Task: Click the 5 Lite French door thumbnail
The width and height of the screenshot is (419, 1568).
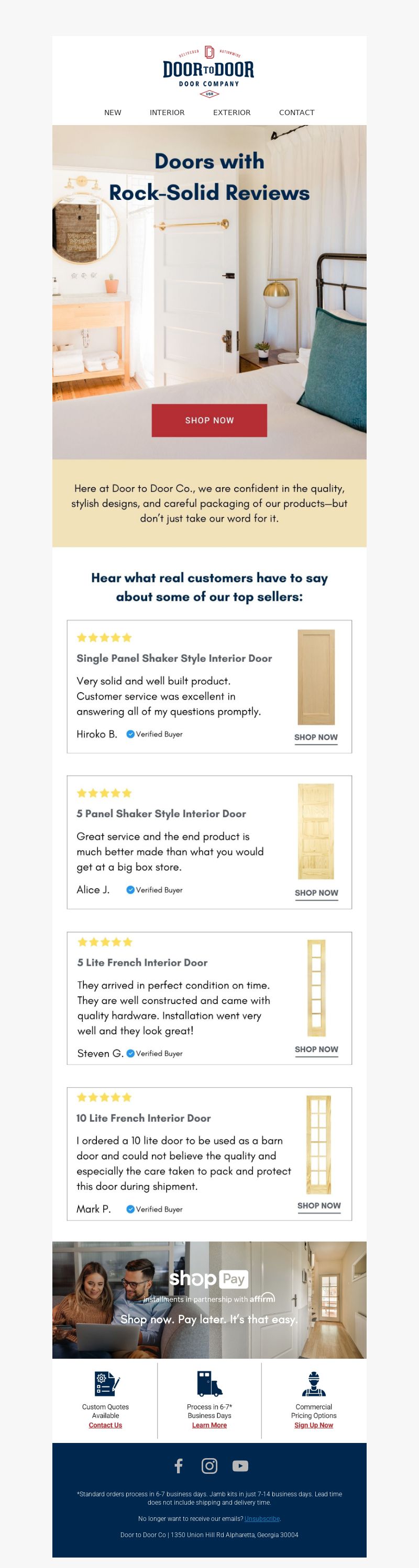Action: pos(317,987)
